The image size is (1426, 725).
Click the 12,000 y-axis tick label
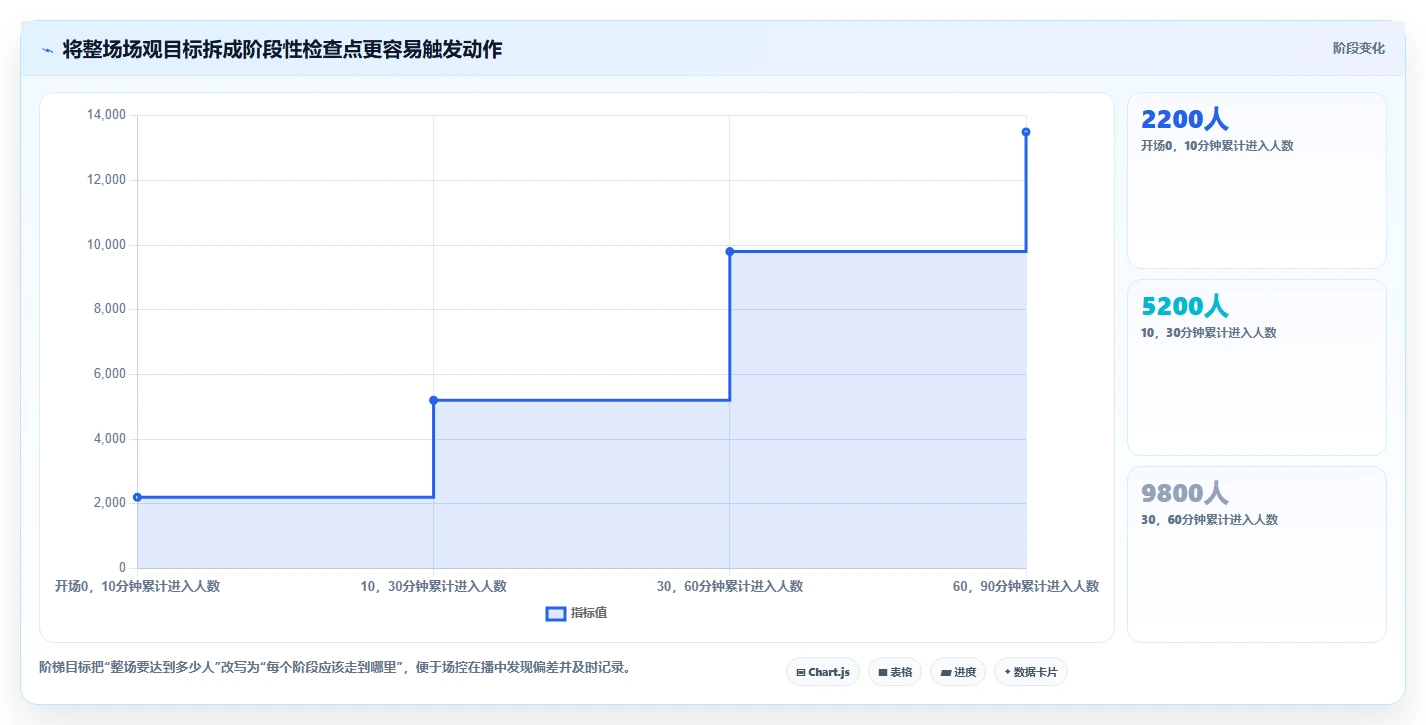[107, 180]
